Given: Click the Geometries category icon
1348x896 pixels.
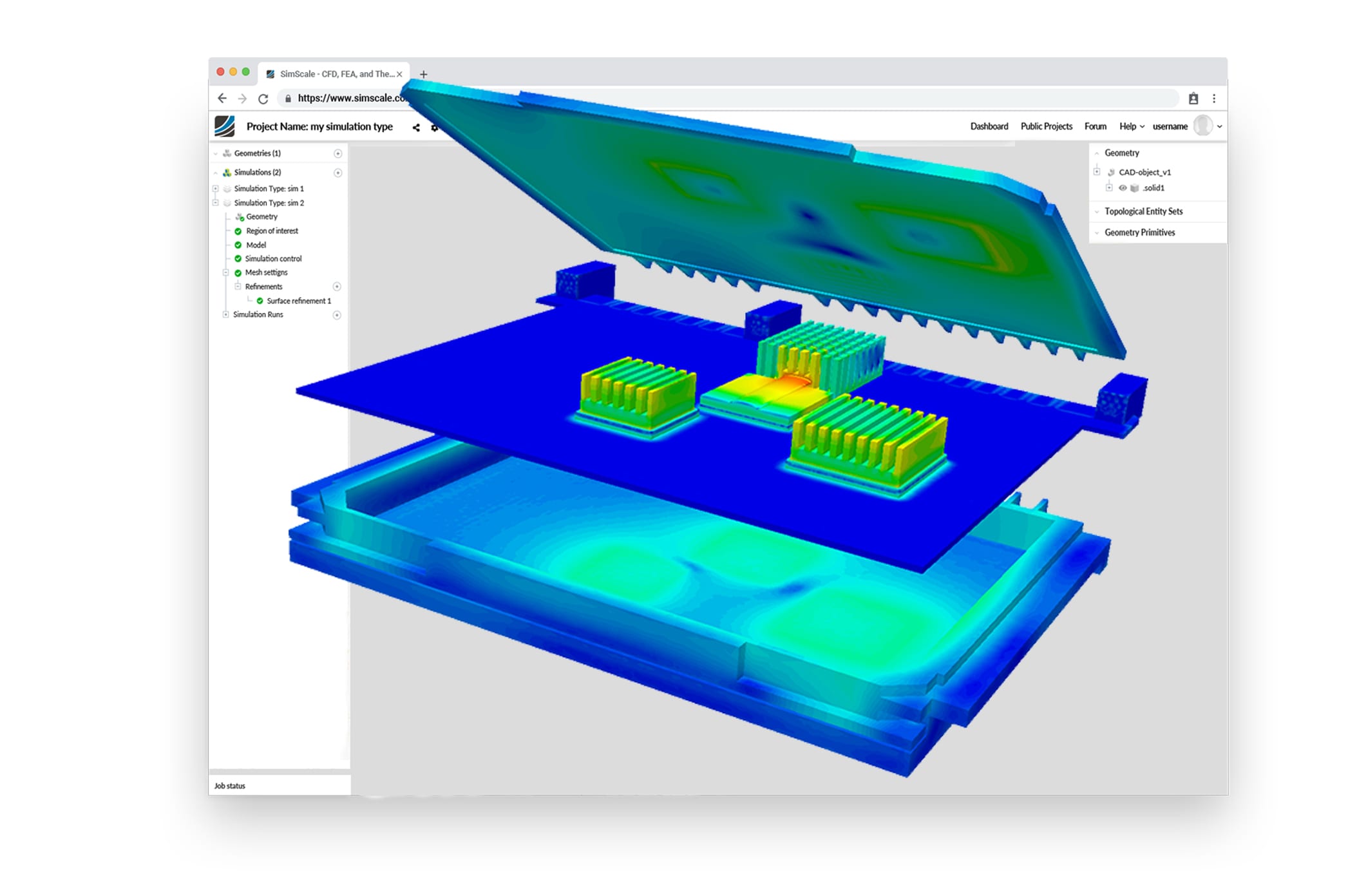Looking at the screenshot, I should point(226,154).
